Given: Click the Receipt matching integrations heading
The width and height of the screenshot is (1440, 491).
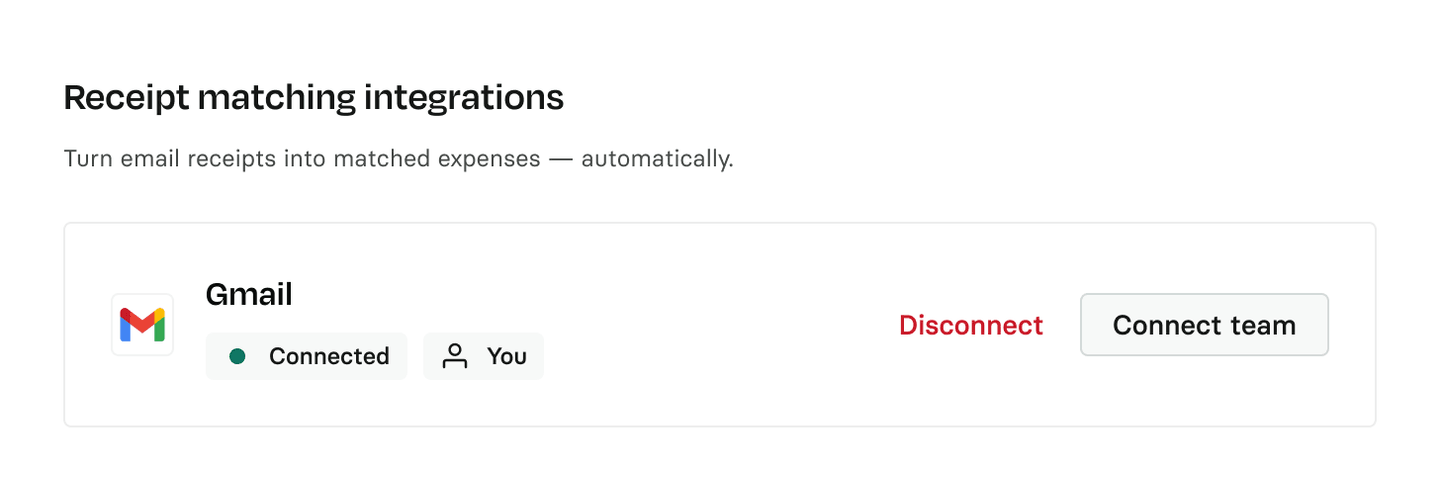Looking at the screenshot, I should 313,97.
